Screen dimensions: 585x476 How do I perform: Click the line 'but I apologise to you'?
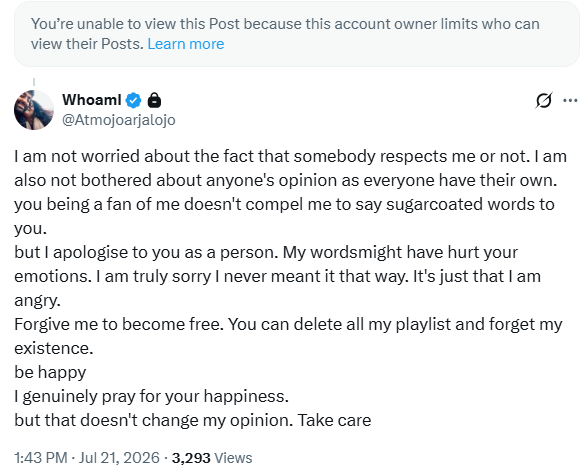pos(92,253)
